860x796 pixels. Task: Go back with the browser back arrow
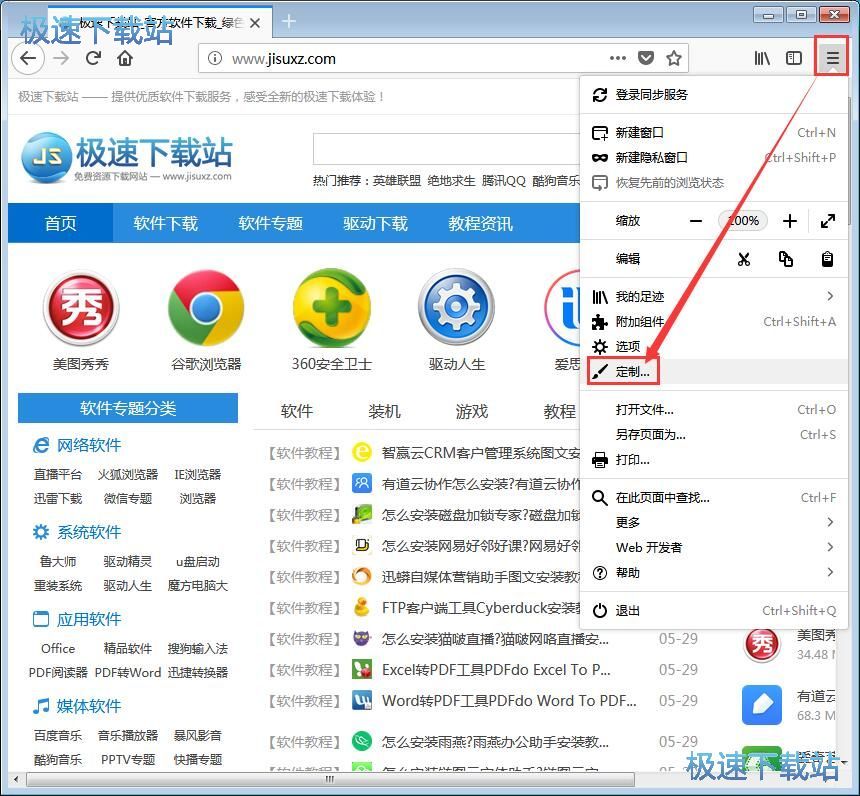coord(27,58)
